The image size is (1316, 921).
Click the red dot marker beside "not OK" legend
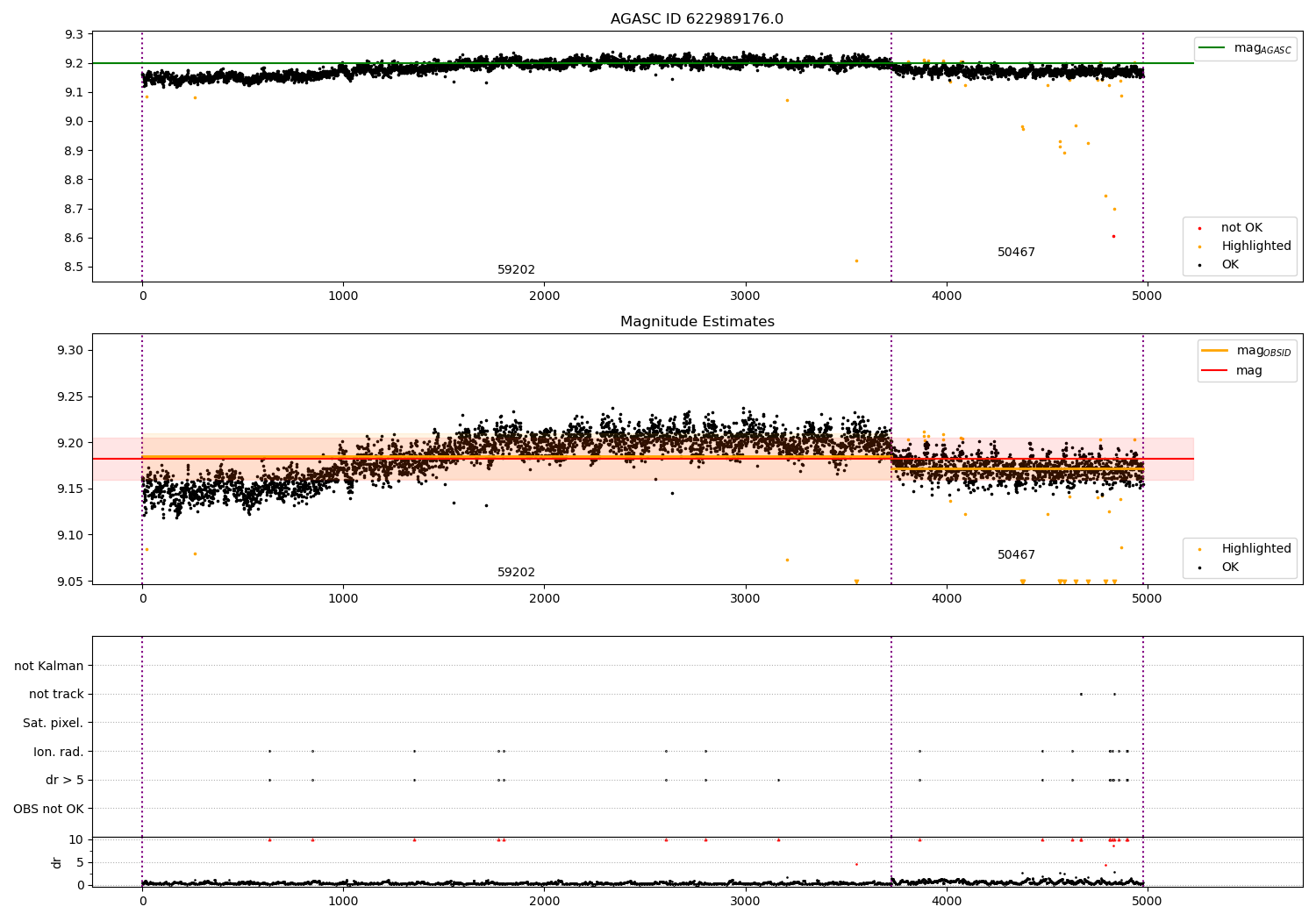[x=1199, y=228]
